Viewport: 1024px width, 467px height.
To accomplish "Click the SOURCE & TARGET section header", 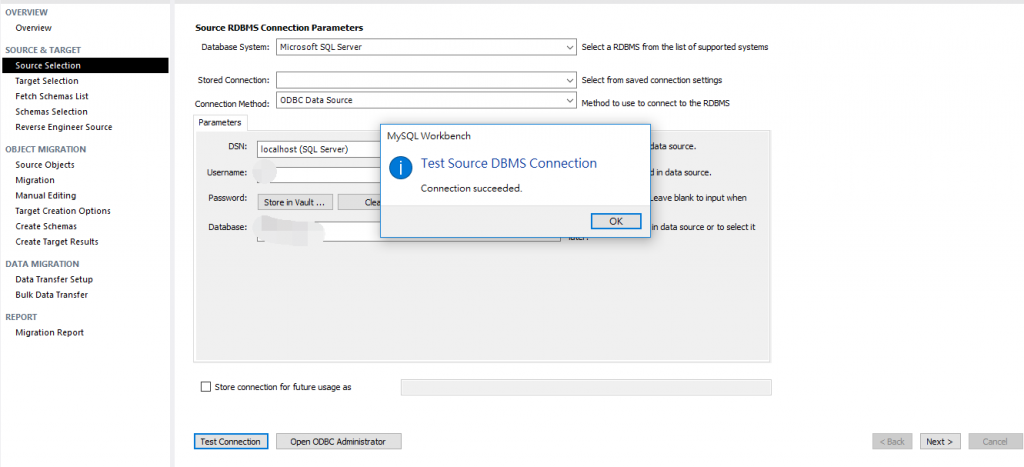I will point(43,50).
